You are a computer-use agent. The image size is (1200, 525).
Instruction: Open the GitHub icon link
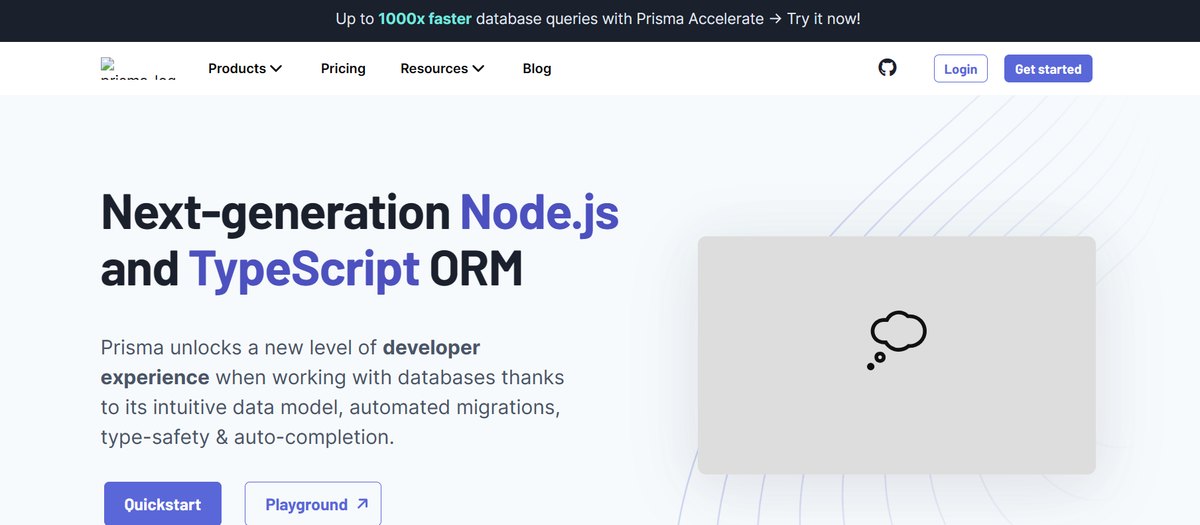tap(887, 68)
